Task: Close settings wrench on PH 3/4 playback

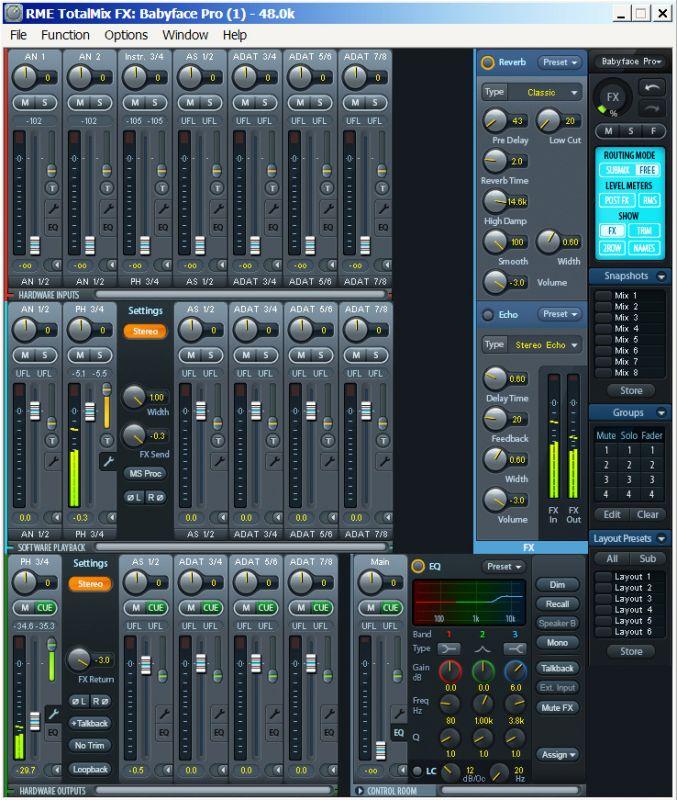Action: click(108, 462)
